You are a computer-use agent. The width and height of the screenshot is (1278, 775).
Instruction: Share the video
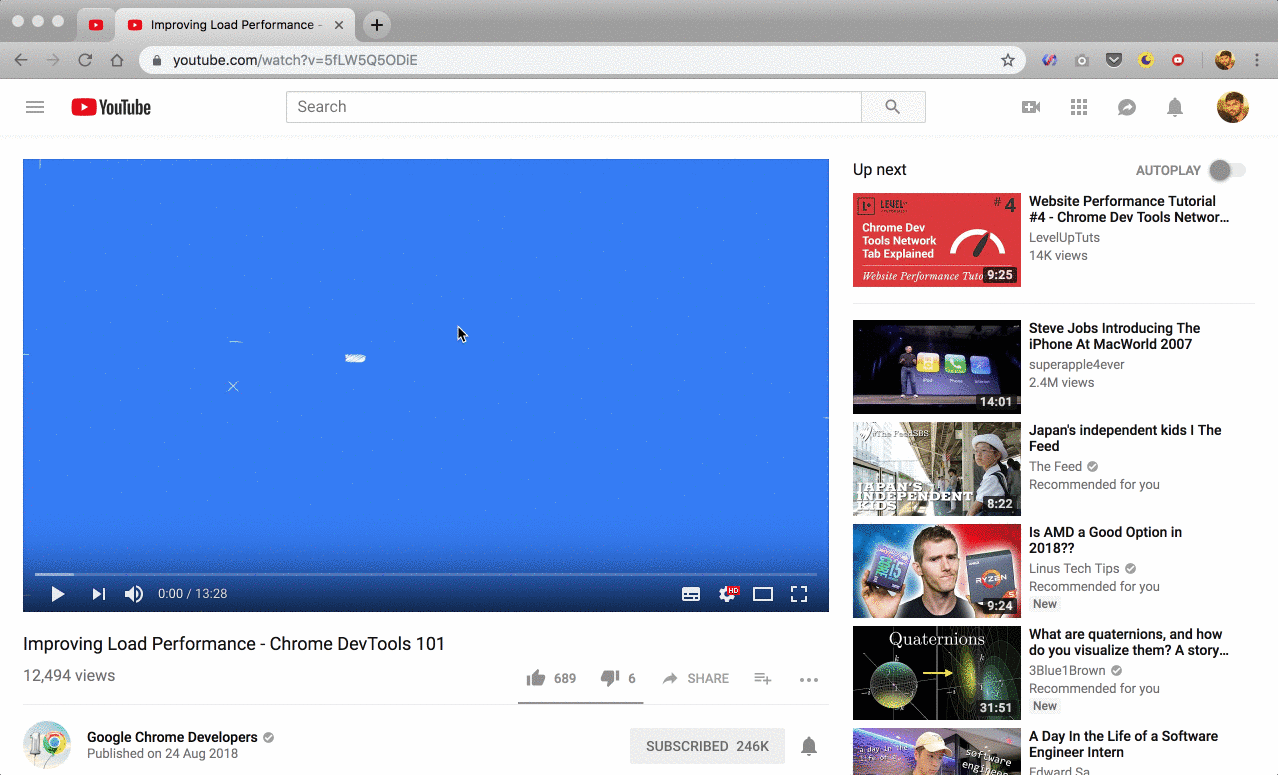coord(695,678)
